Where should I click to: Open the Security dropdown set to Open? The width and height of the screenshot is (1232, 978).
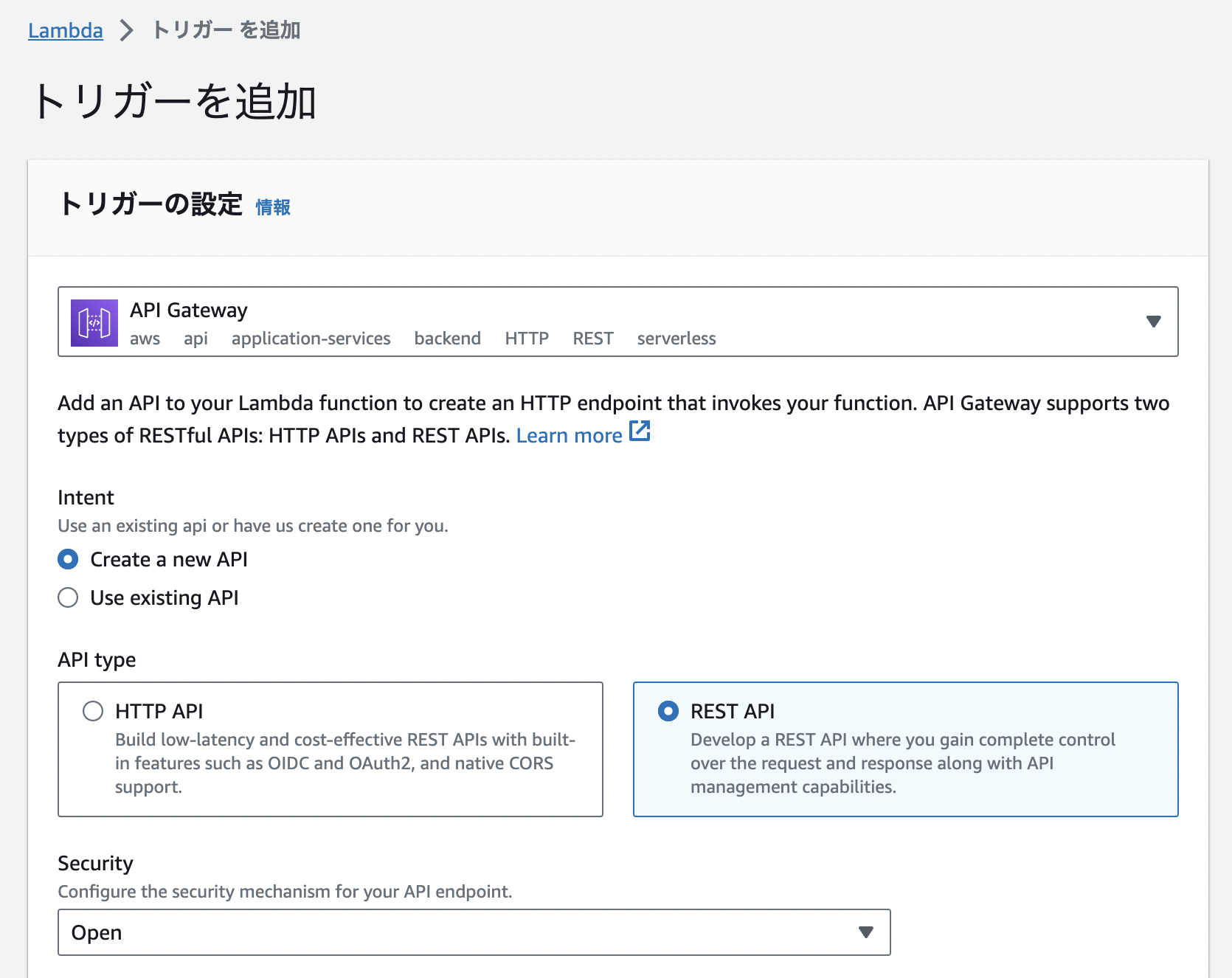click(x=474, y=932)
